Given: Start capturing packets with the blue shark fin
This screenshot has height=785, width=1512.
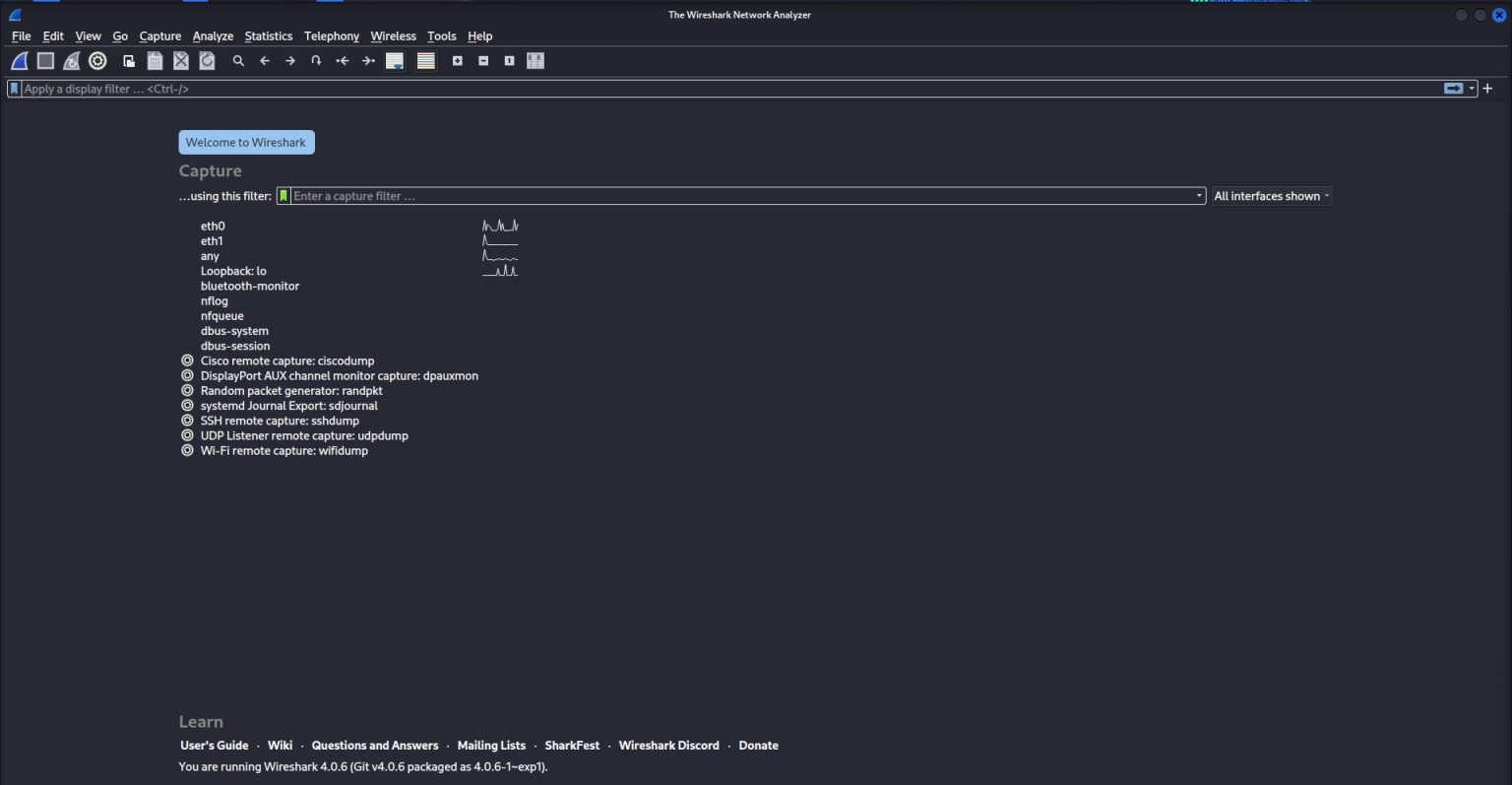Looking at the screenshot, I should tap(18, 60).
